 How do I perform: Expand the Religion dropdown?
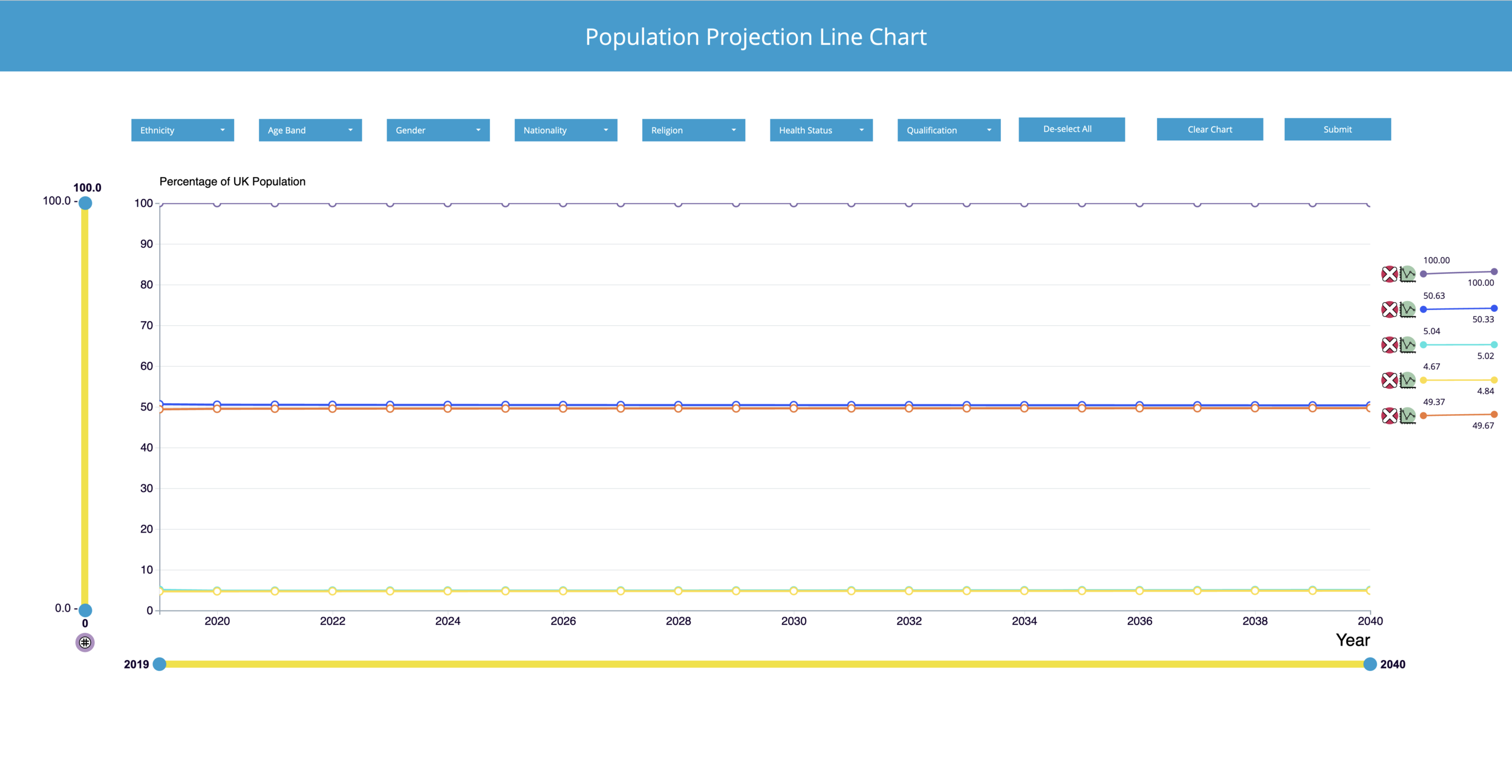(693, 130)
